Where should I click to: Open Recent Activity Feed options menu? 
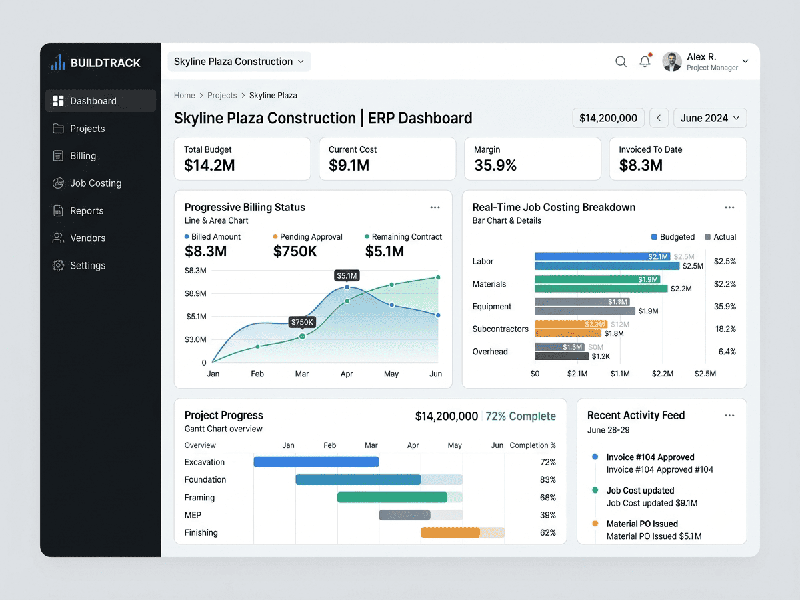pyautogui.click(x=729, y=415)
